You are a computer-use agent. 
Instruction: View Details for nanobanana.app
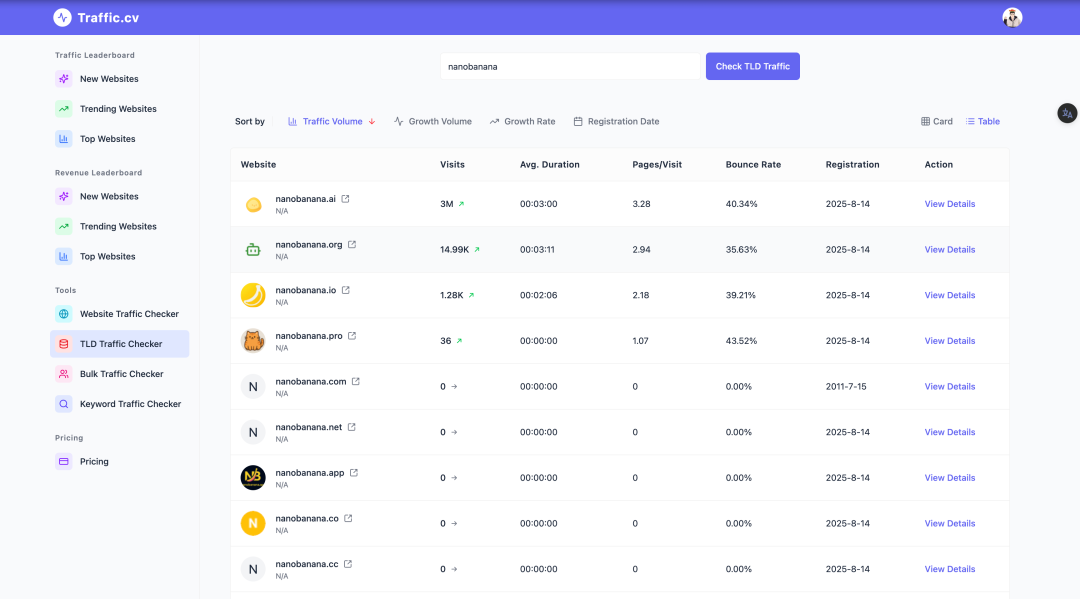(x=949, y=478)
